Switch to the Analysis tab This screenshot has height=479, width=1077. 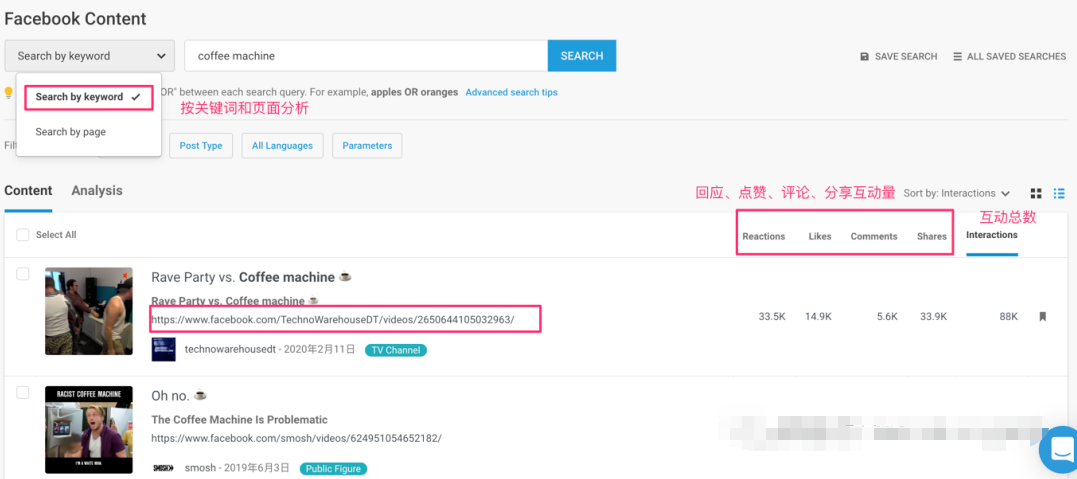(97, 191)
